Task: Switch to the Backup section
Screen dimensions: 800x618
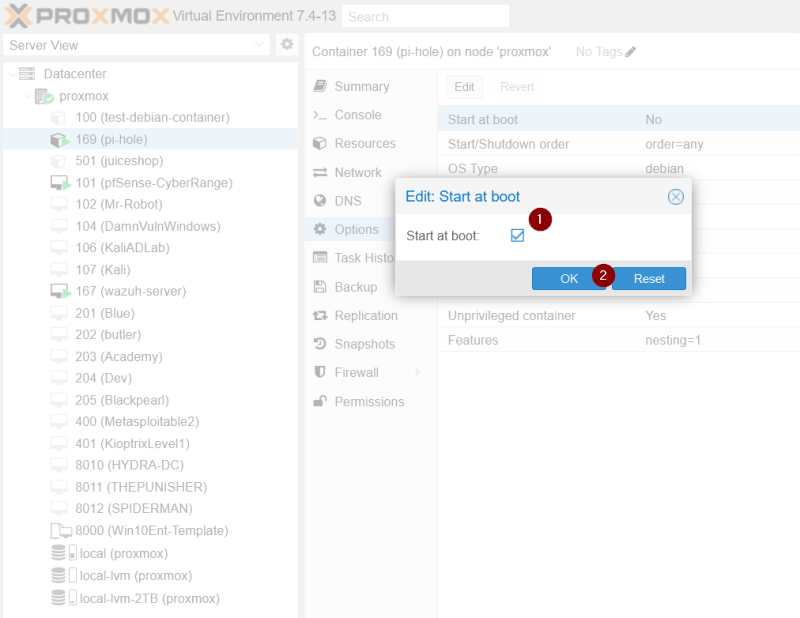Action: point(355,287)
